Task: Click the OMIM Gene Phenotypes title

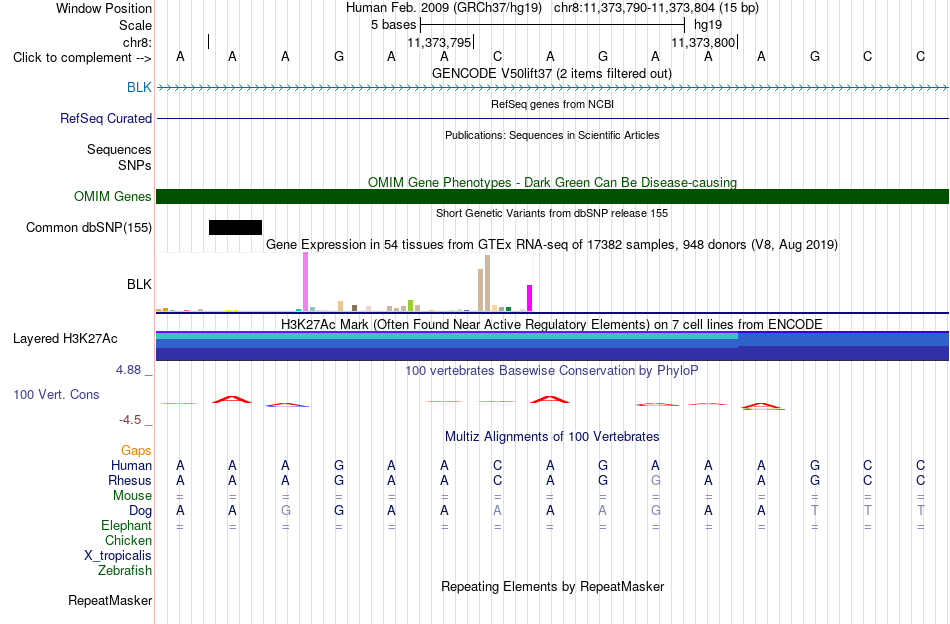Action: click(x=552, y=182)
